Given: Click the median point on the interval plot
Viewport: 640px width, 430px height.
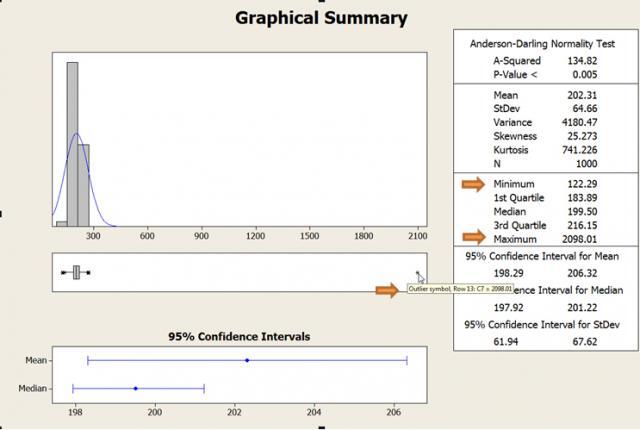Looking at the screenshot, I should point(135,388).
